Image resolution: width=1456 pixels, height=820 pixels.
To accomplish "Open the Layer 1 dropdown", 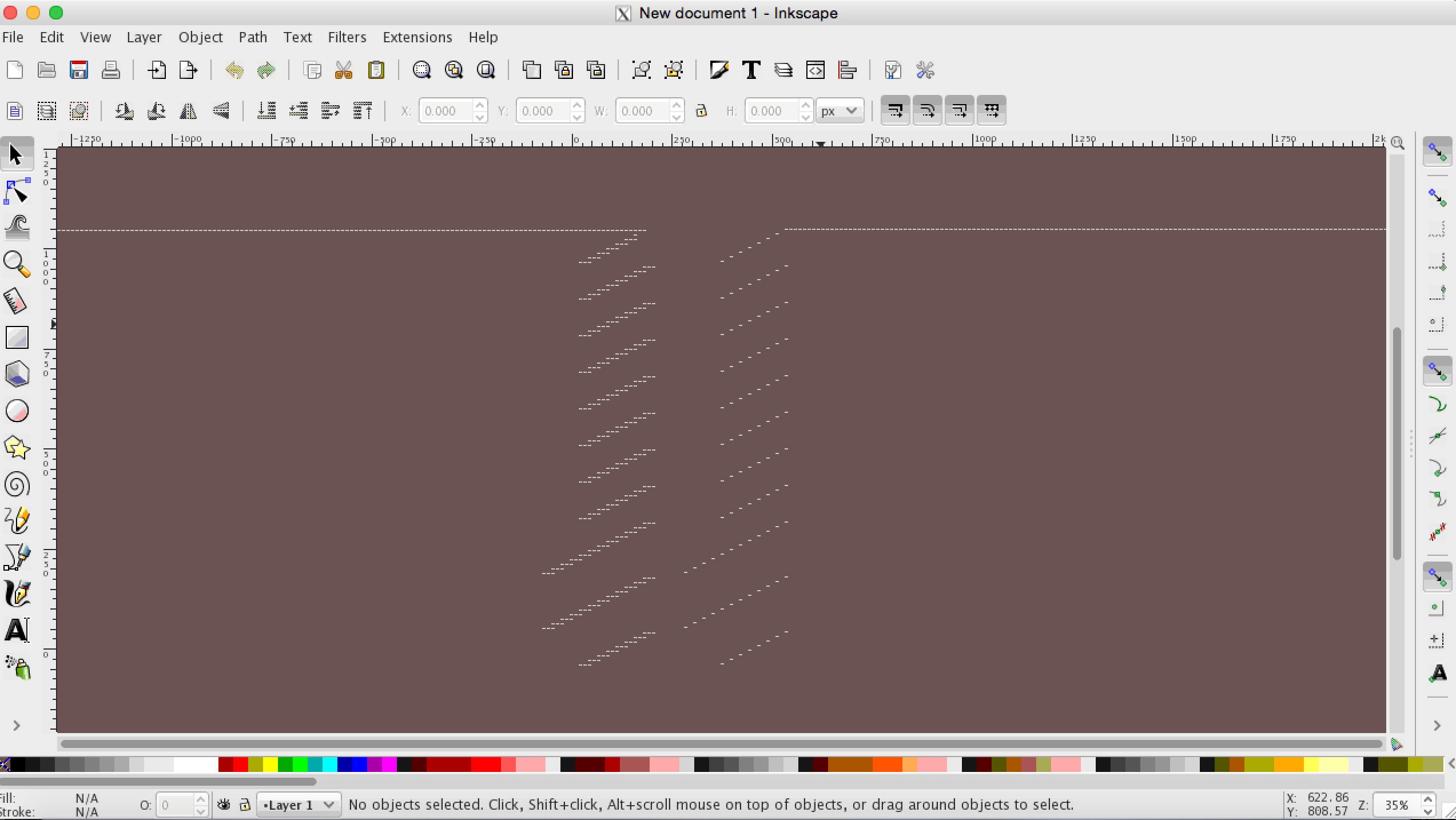I will coord(299,805).
